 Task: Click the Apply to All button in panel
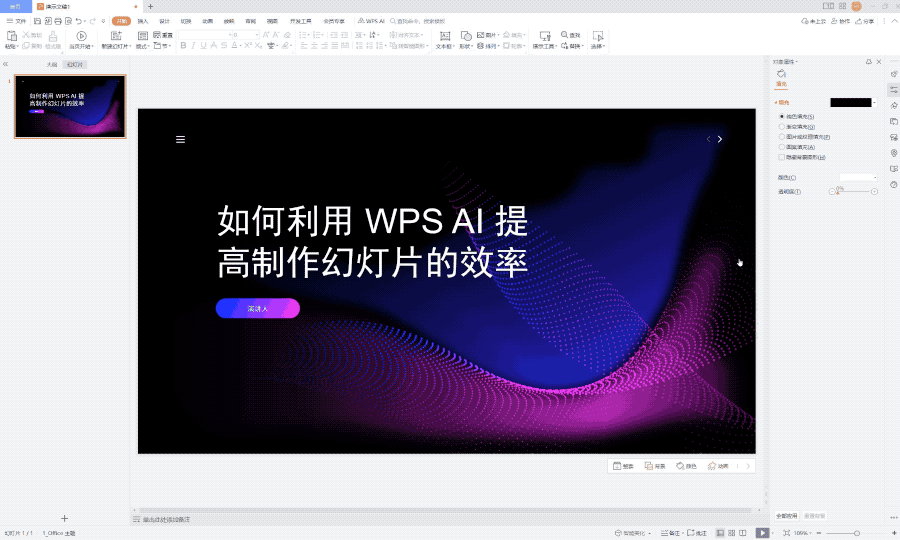787,516
